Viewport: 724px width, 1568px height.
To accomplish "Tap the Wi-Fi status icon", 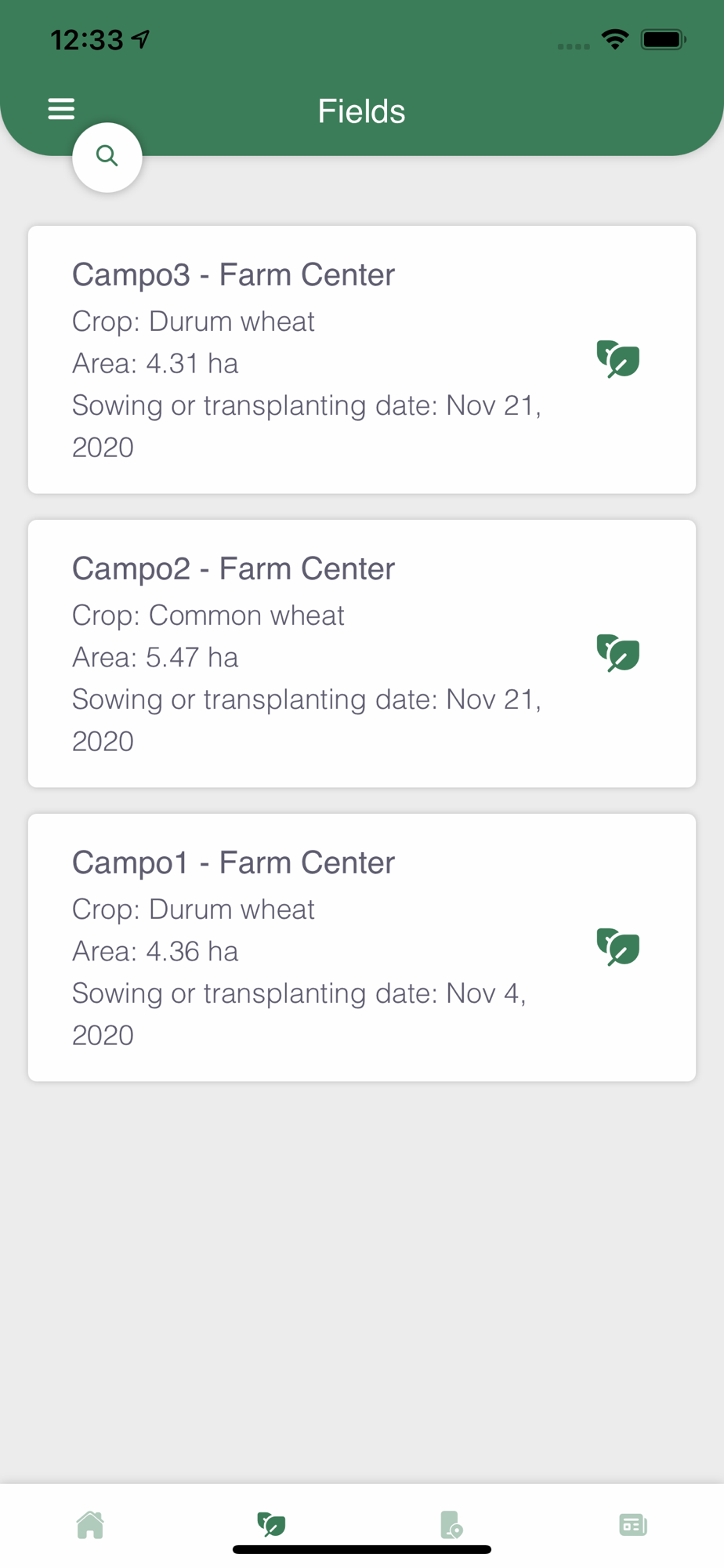I will click(615, 39).
